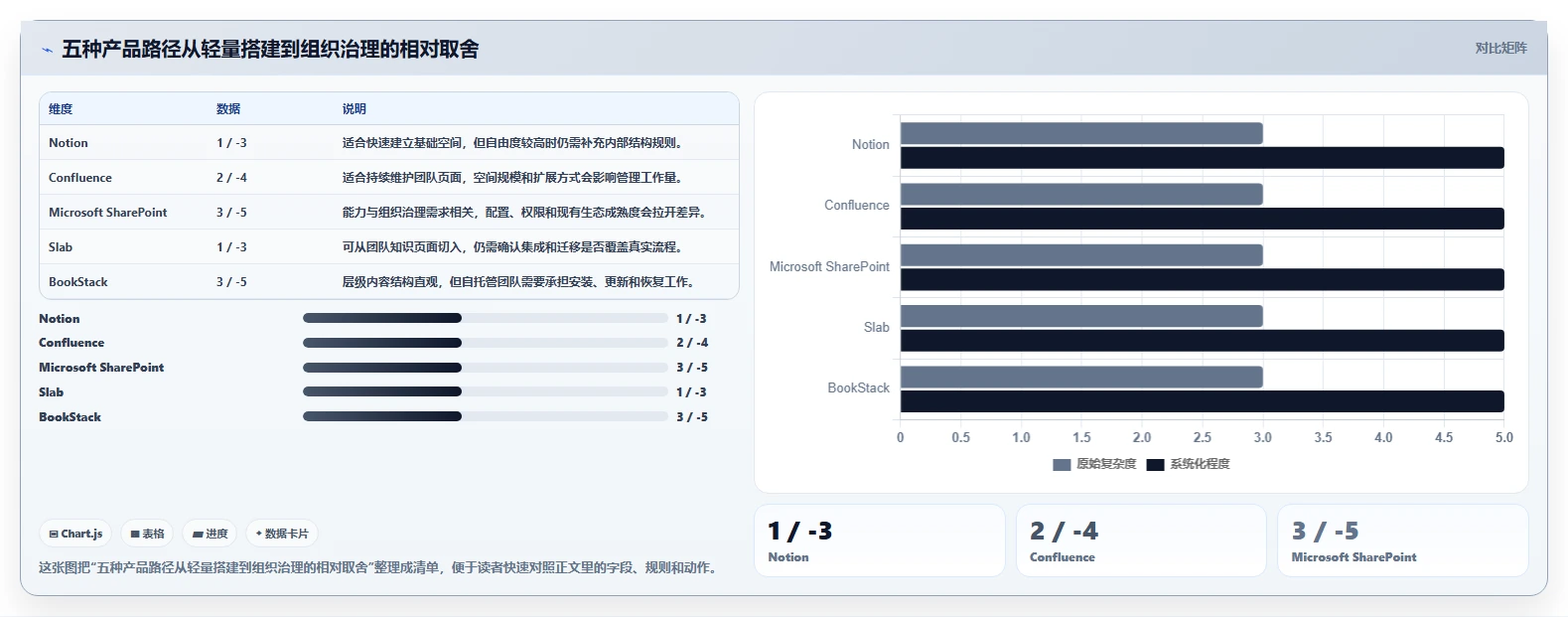Click Notion label in progress list
1568x617 pixels.
point(60,319)
